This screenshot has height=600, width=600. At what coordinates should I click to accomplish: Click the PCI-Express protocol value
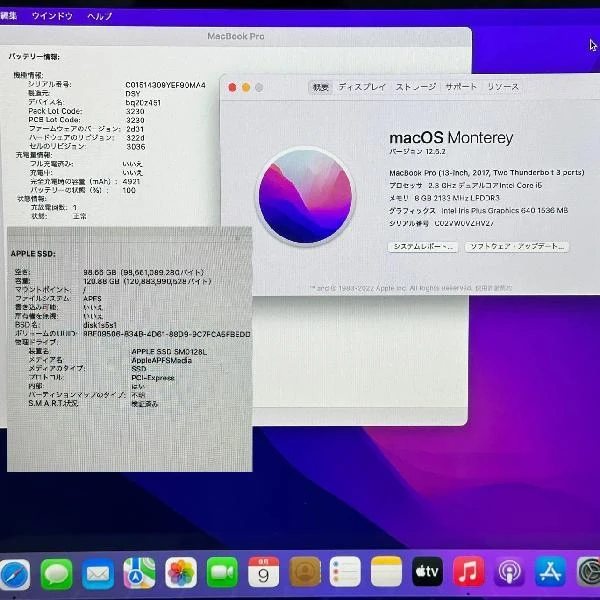[x=153, y=378]
